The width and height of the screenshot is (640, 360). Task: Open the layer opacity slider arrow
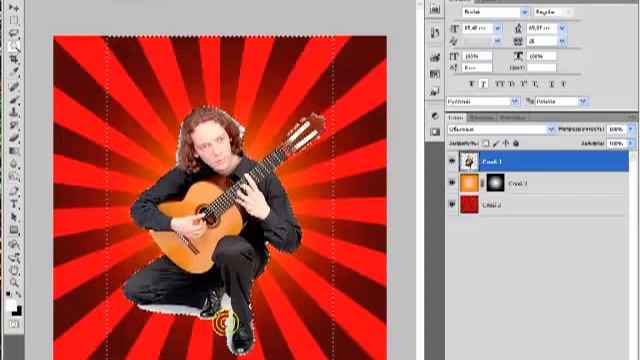[631, 129]
